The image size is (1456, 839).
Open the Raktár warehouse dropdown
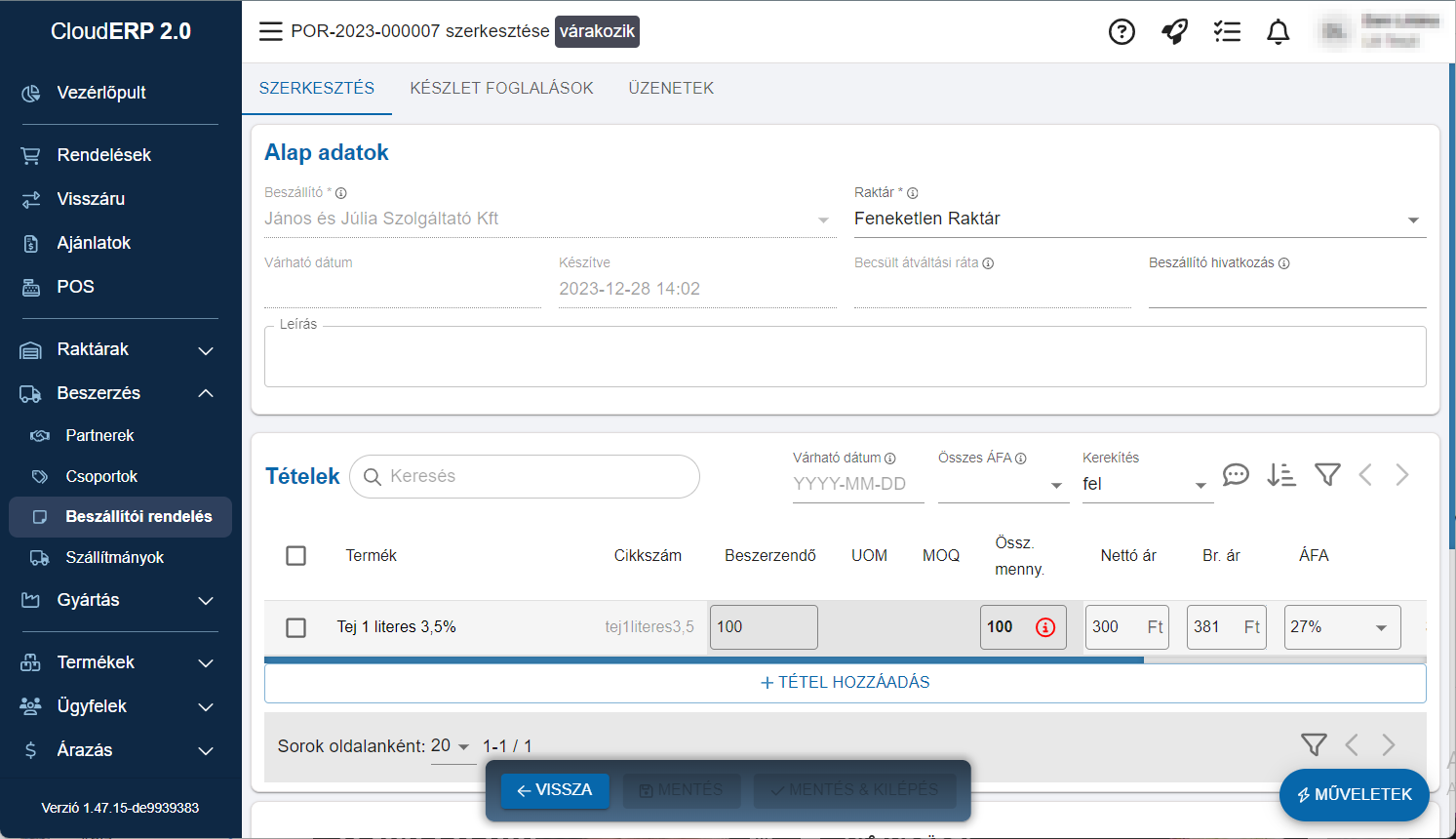pos(1139,220)
